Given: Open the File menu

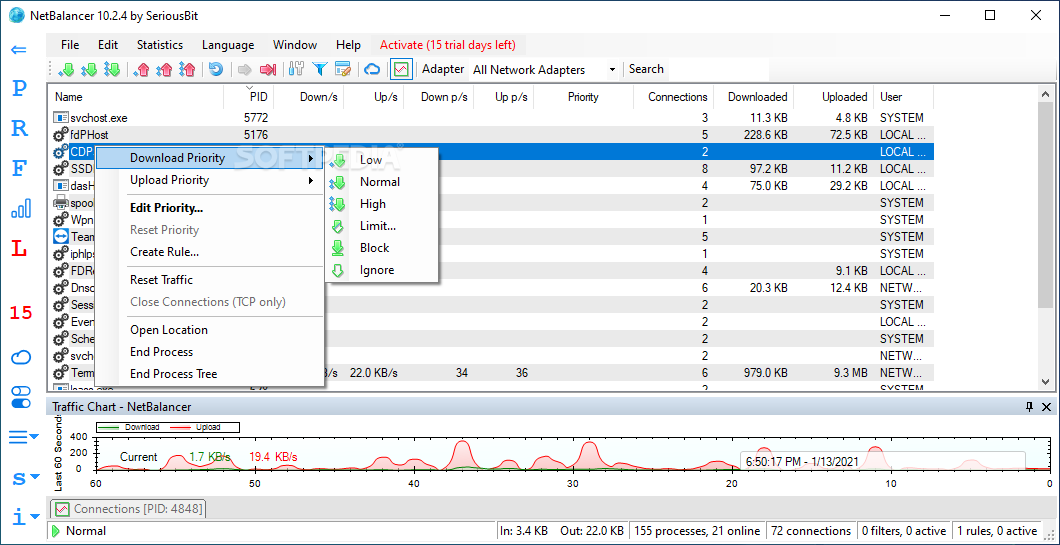Looking at the screenshot, I should point(70,45).
